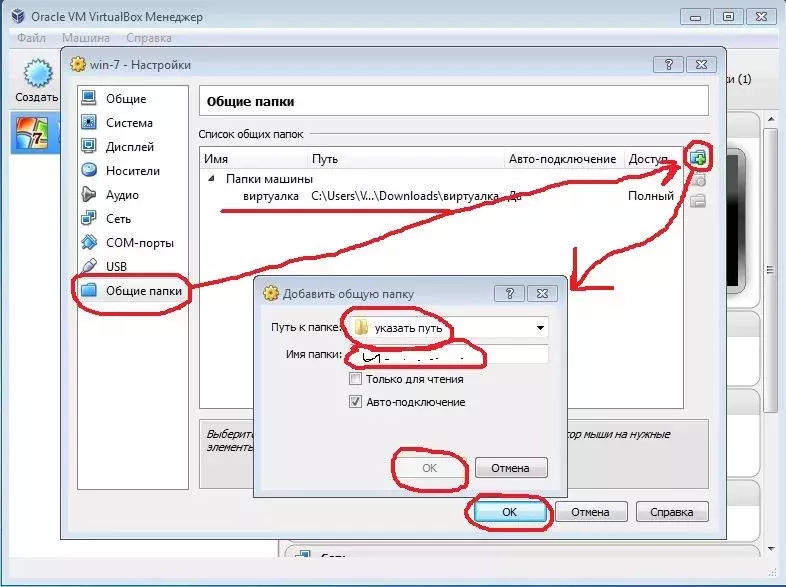The width and height of the screenshot is (786, 587).
Task: Click the main window scroll up arrow
Action: click(x=770, y=119)
